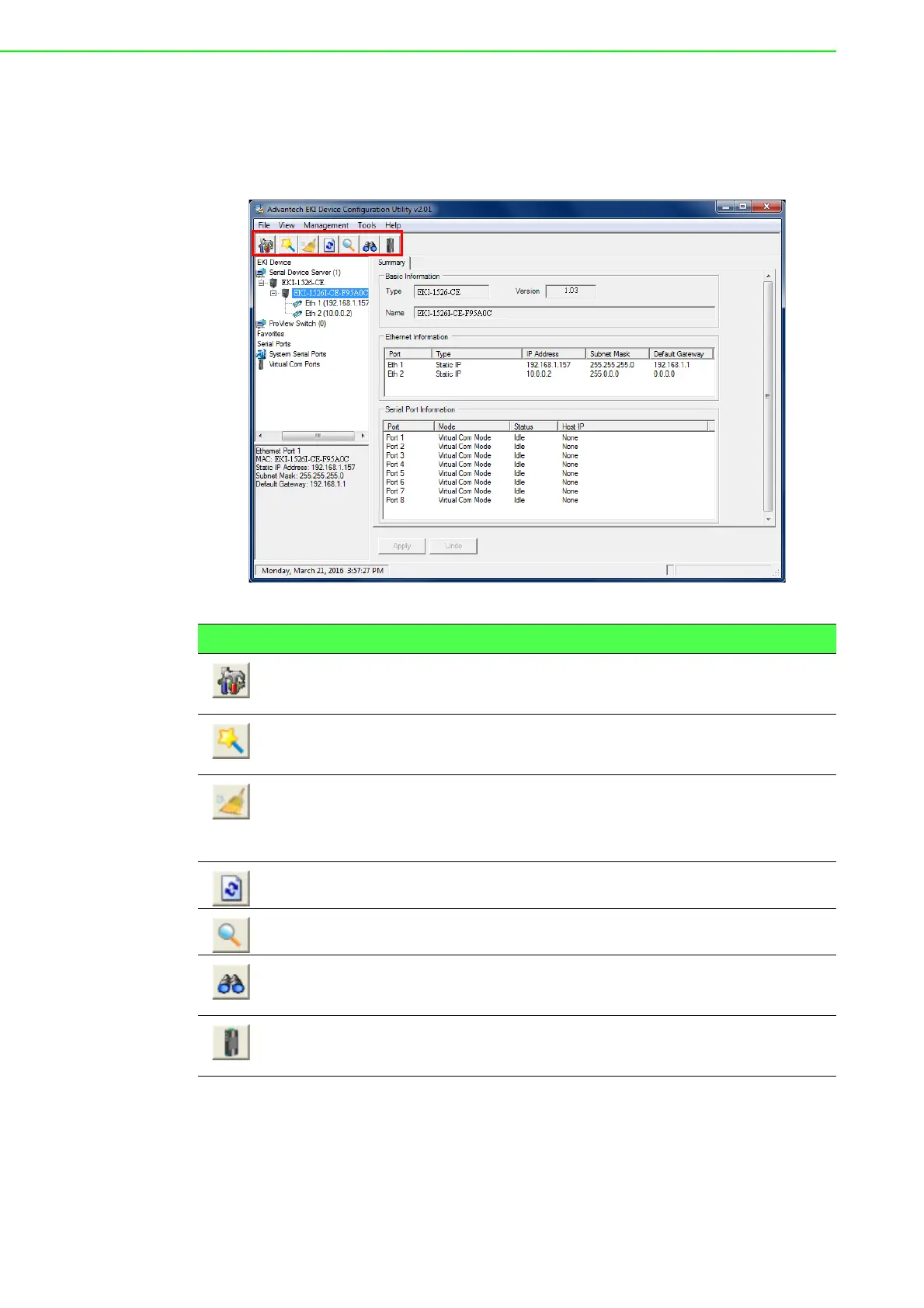Click the Eth 2 connector icon in tree

(298, 313)
